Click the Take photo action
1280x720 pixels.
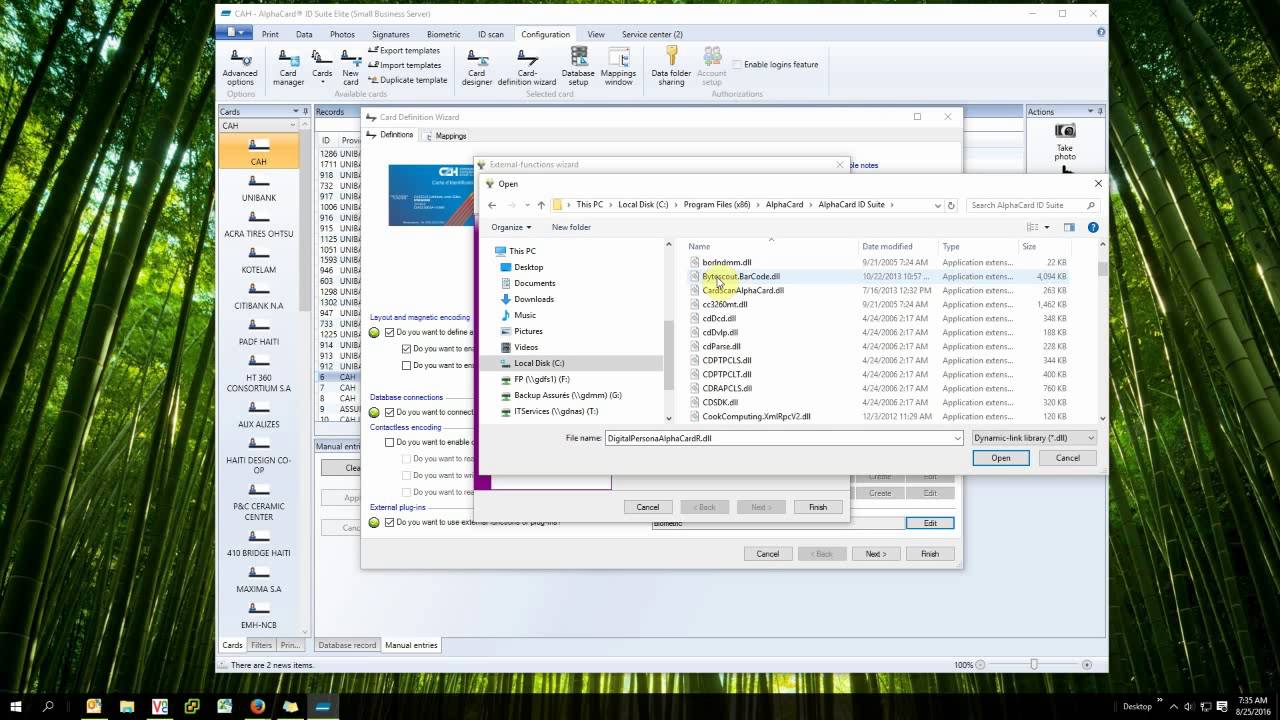[x=1065, y=142]
